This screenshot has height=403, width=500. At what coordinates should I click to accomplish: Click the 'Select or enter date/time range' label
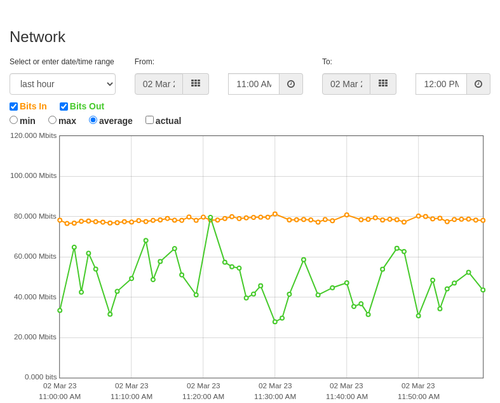(62, 62)
